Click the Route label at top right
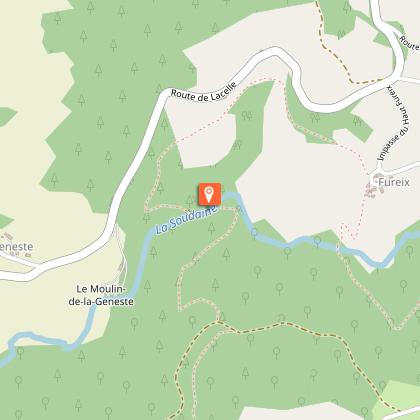This screenshot has width=420, height=420. coord(409,42)
